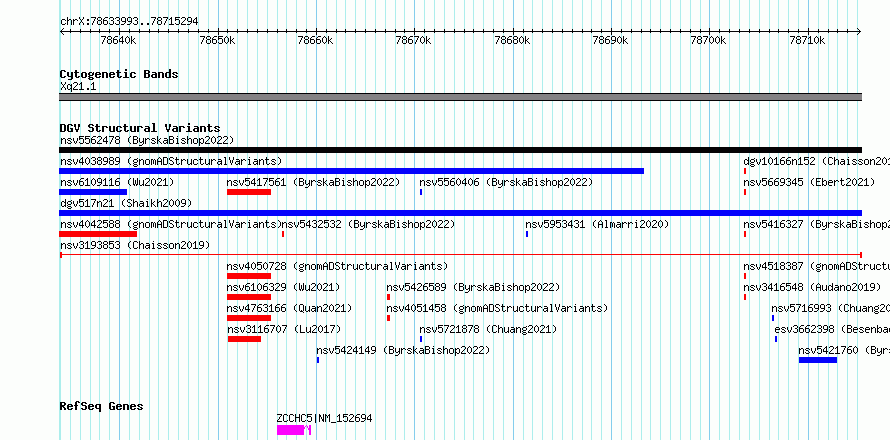Click the red nsv4763166 (Quan2021) bar
This screenshot has width=890, height=440.
(249, 318)
